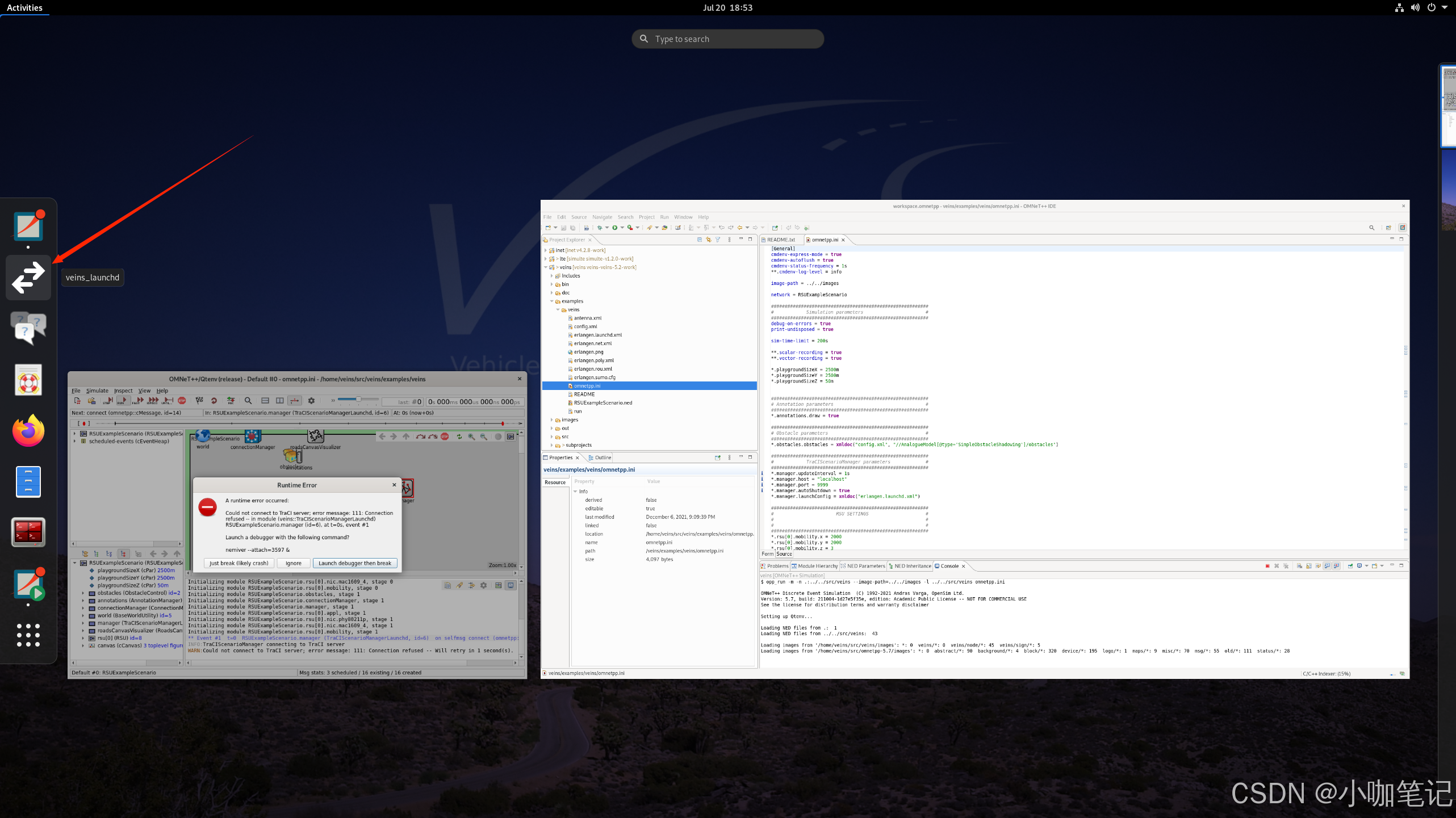Click Run Until button in Qtenv toolbar
The height and width of the screenshot is (818, 1456).
[167, 400]
